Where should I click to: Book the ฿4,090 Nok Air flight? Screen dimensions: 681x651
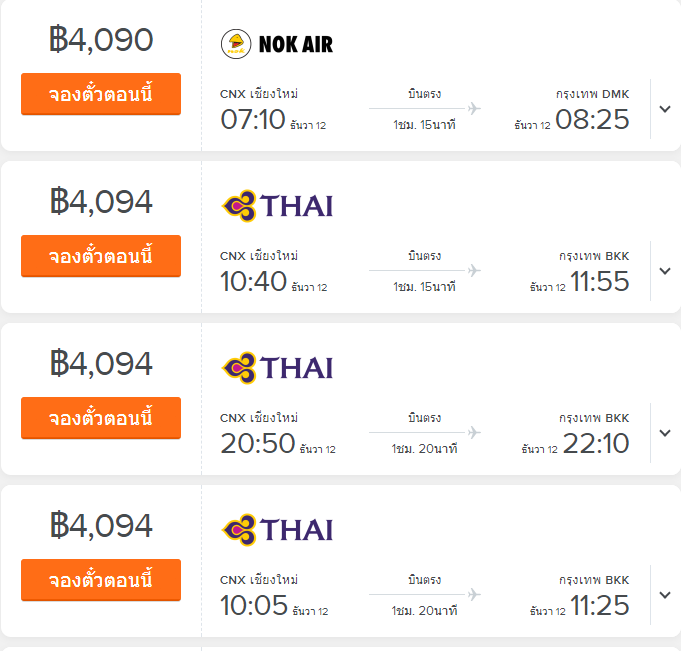point(101,95)
